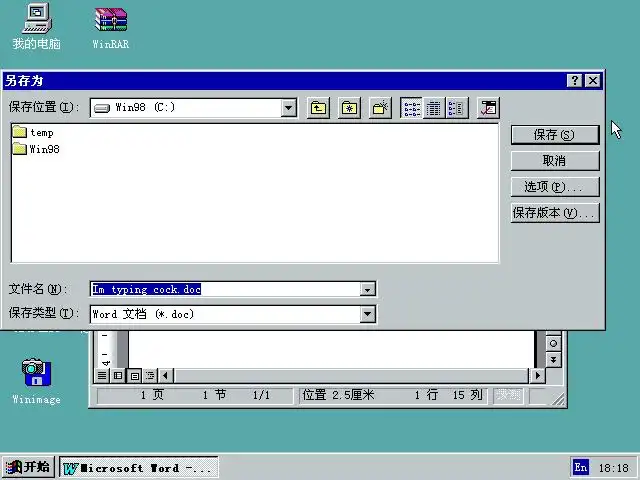Open Commands and Settings button
The image size is (640, 480).
tap(488, 108)
